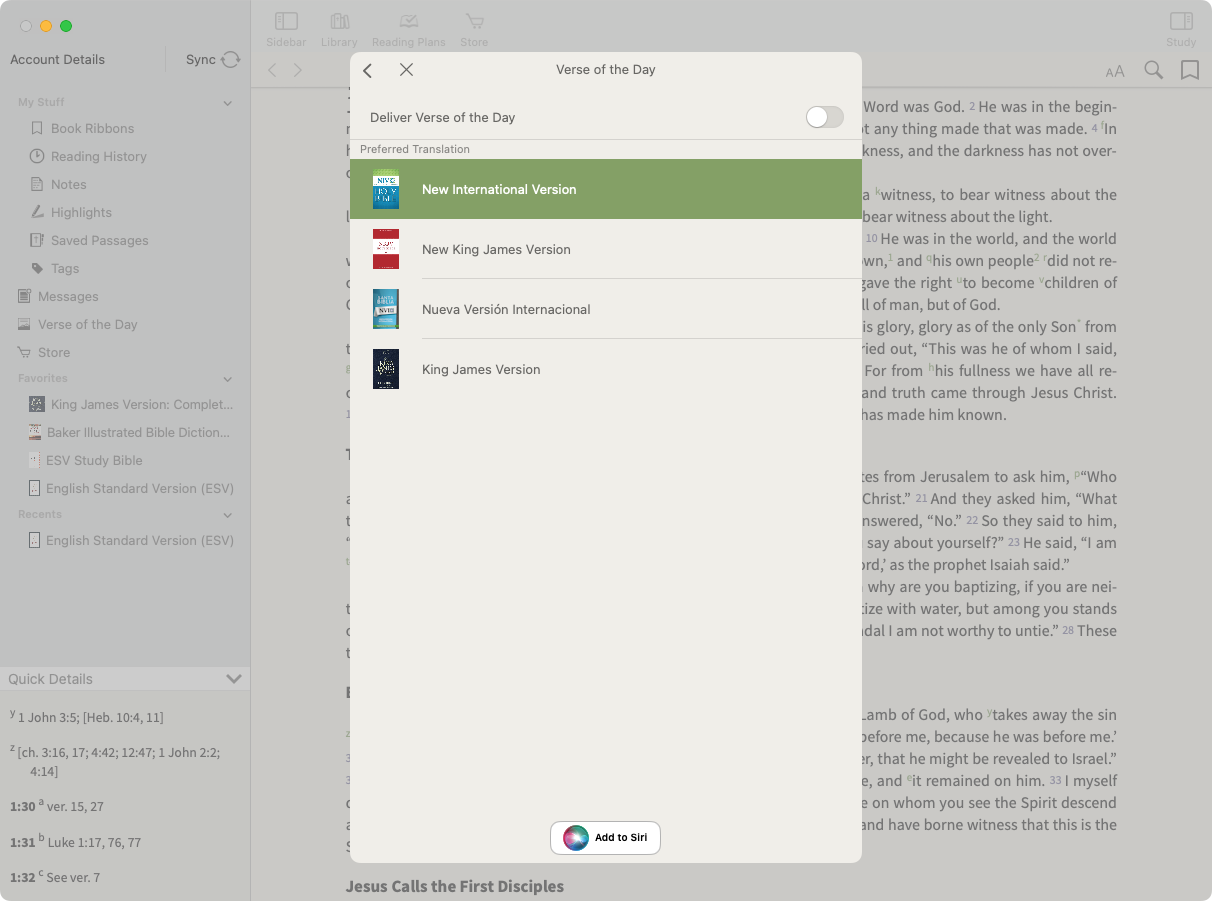Click the NKJV book cover thumbnail

point(386,249)
